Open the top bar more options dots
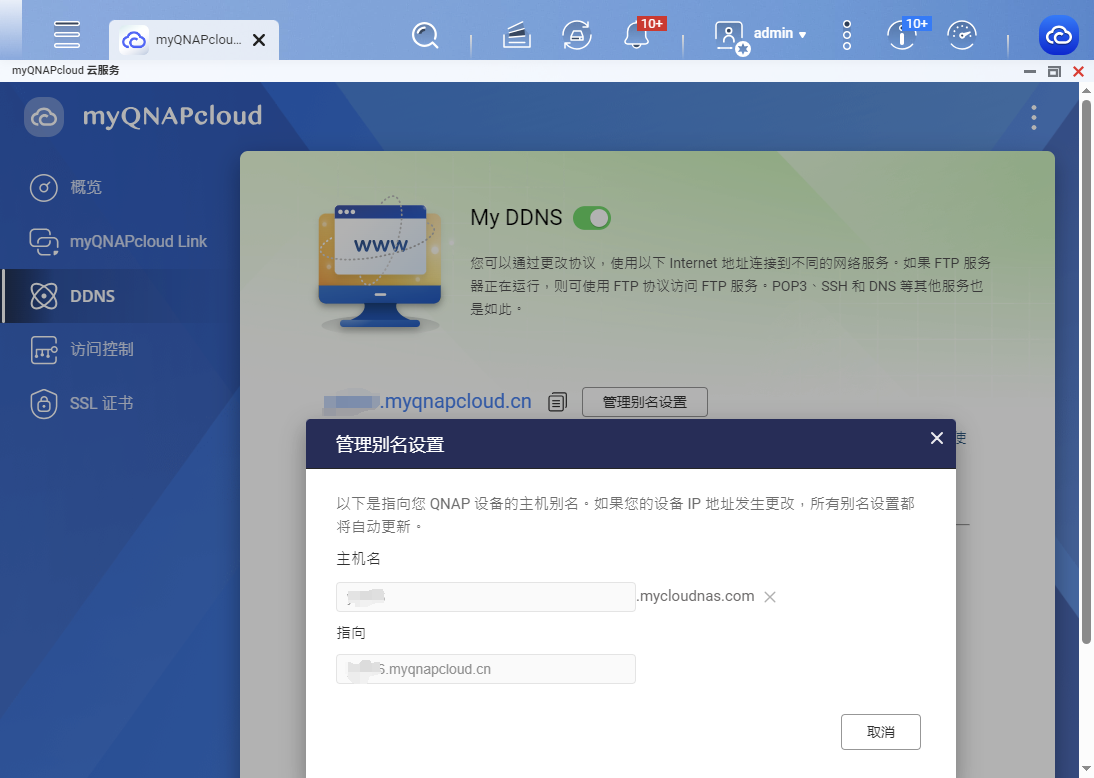 pyautogui.click(x=846, y=35)
